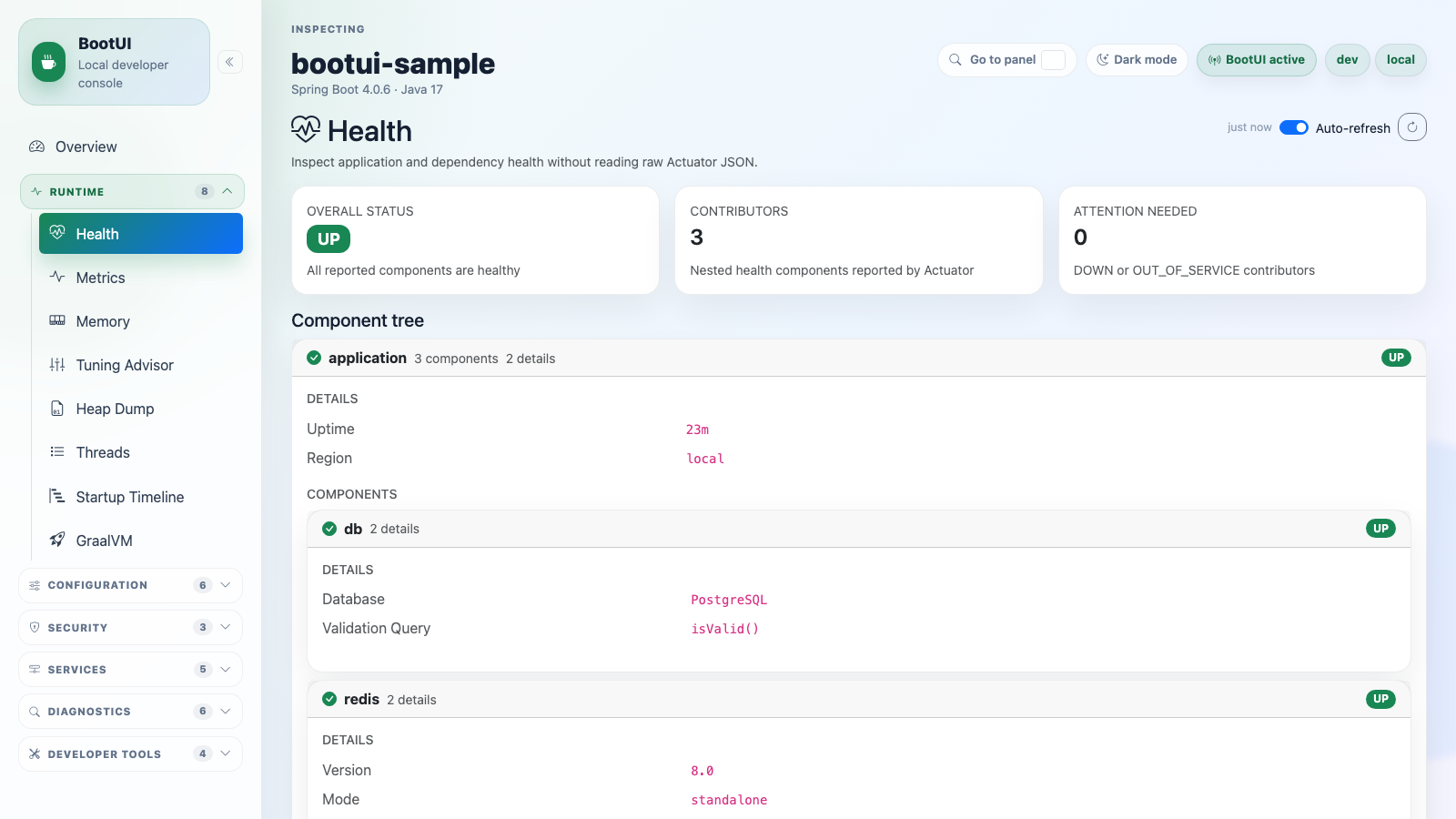
Task: Click the Security shield icon
Action: (x=35, y=627)
